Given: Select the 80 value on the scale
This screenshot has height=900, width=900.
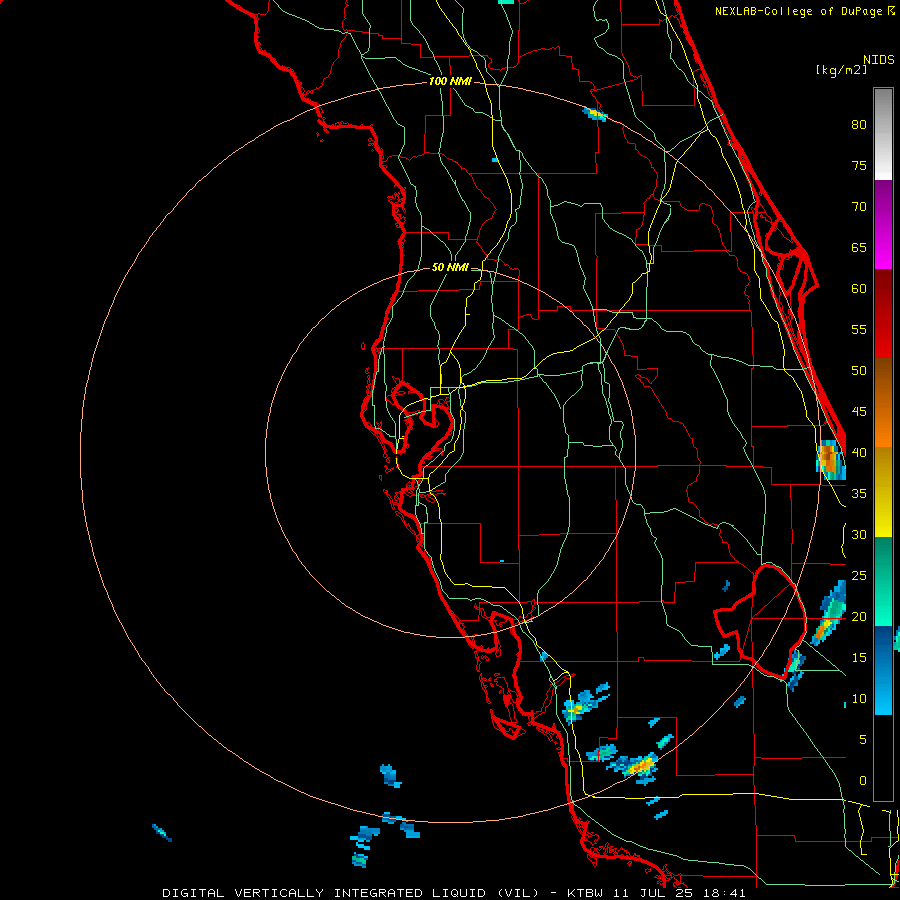Looking at the screenshot, I should [859, 125].
